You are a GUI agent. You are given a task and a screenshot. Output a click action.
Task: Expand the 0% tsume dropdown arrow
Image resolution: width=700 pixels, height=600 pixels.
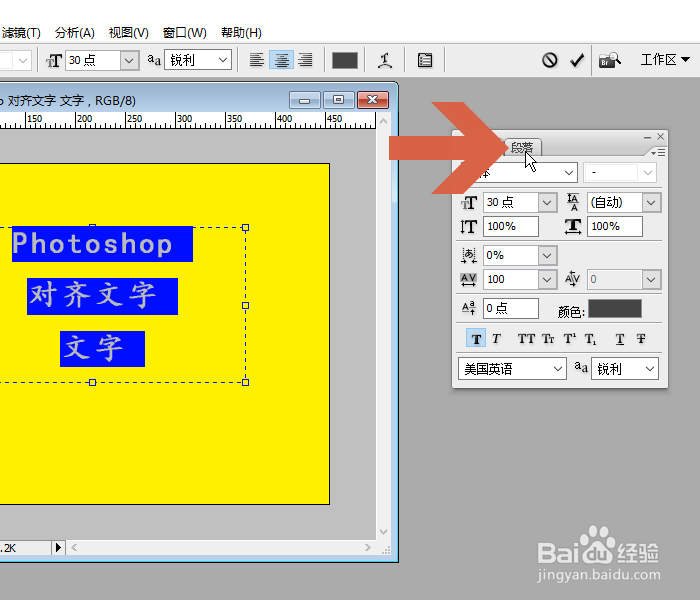coord(547,256)
